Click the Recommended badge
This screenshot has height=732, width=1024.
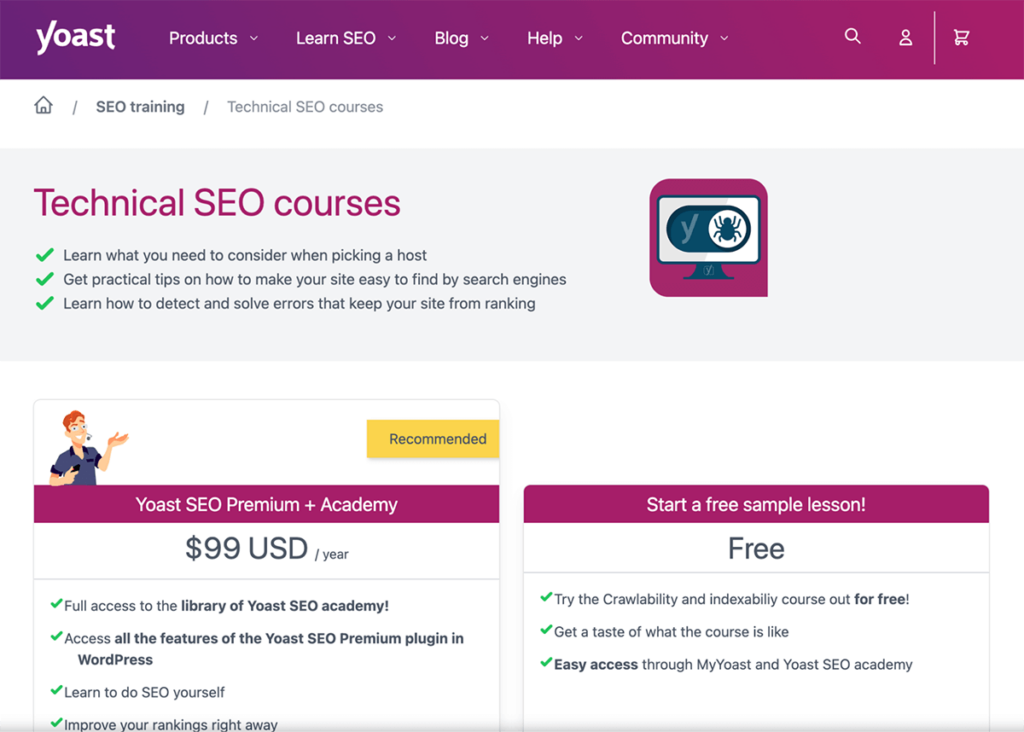coord(432,438)
